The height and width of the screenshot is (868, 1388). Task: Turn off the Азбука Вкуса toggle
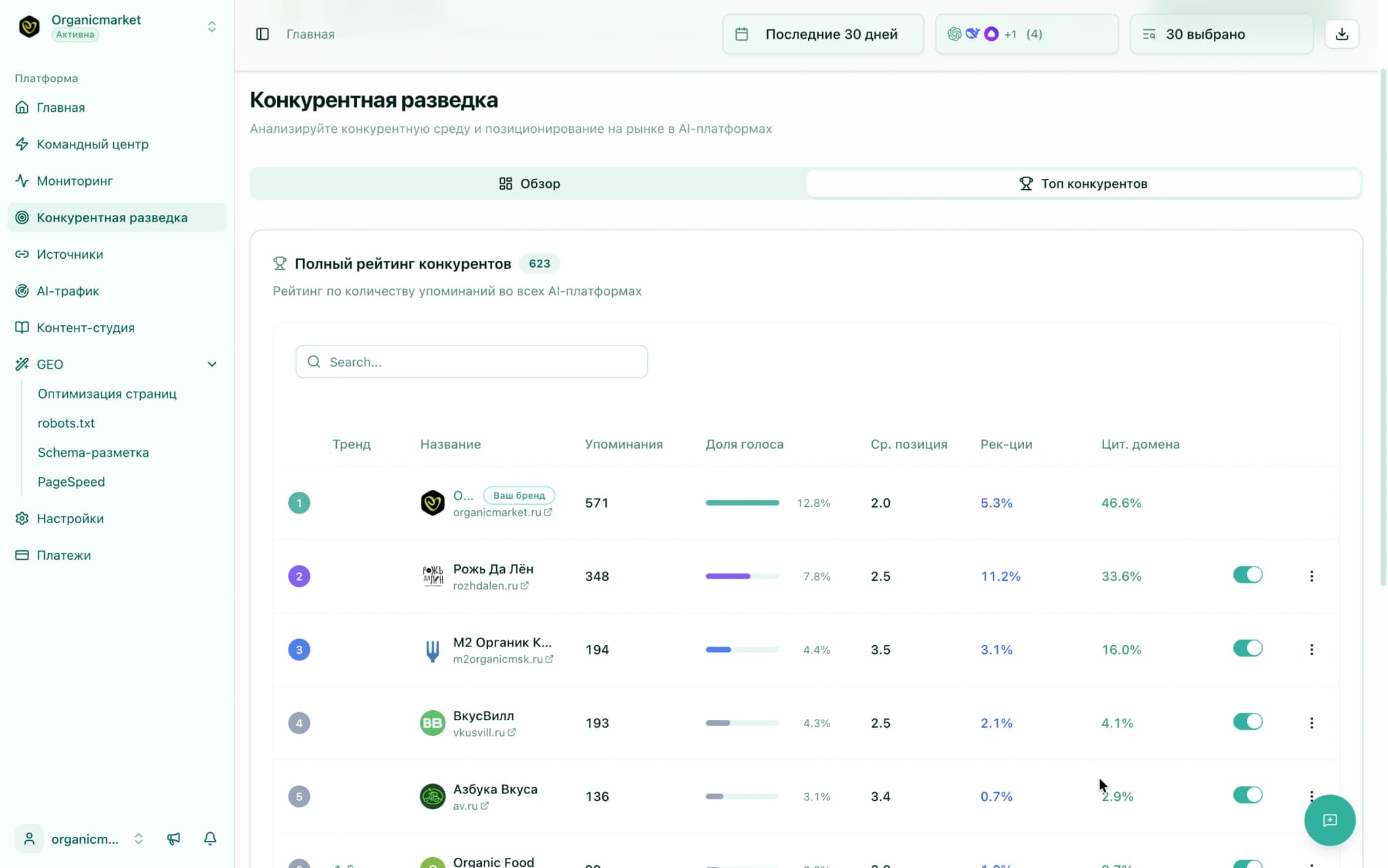pyautogui.click(x=1247, y=795)
